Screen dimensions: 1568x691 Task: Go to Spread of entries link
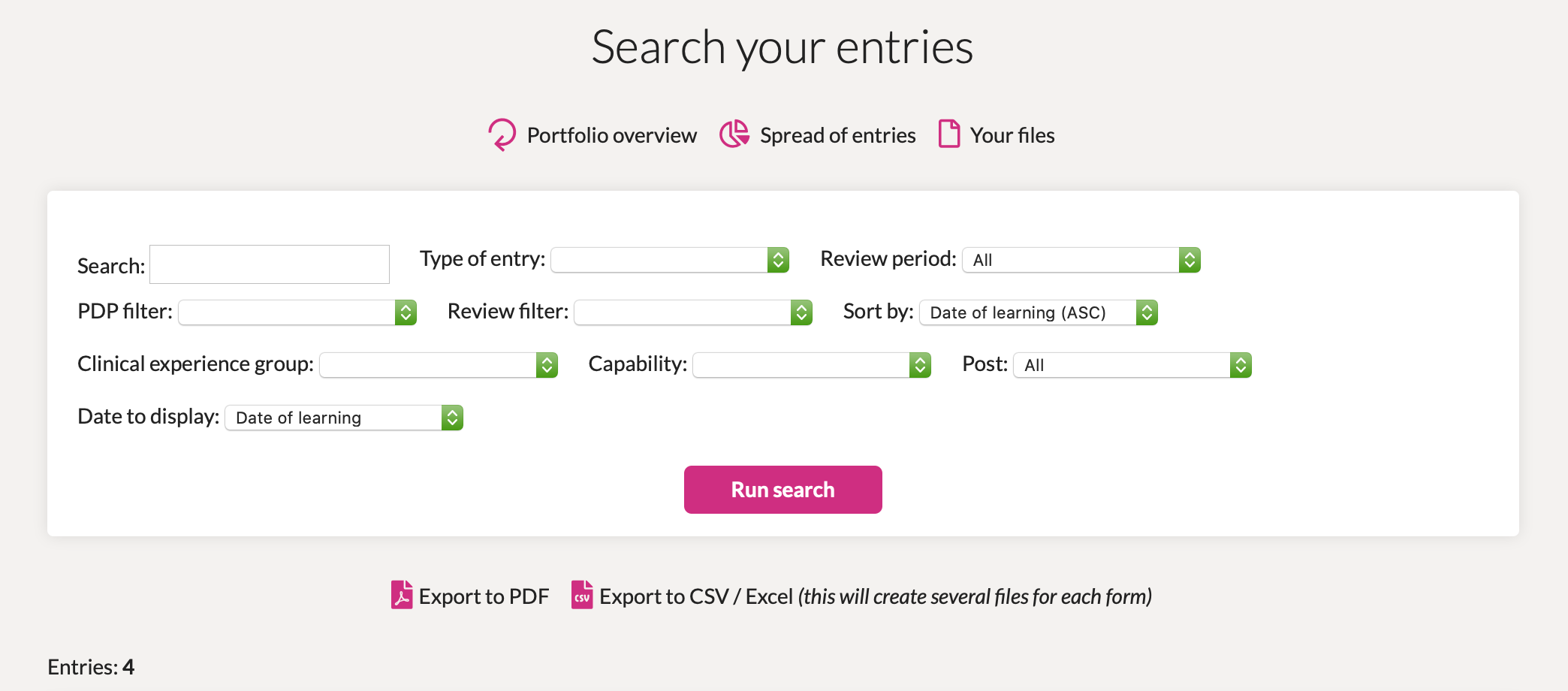[x=838, y=135]
